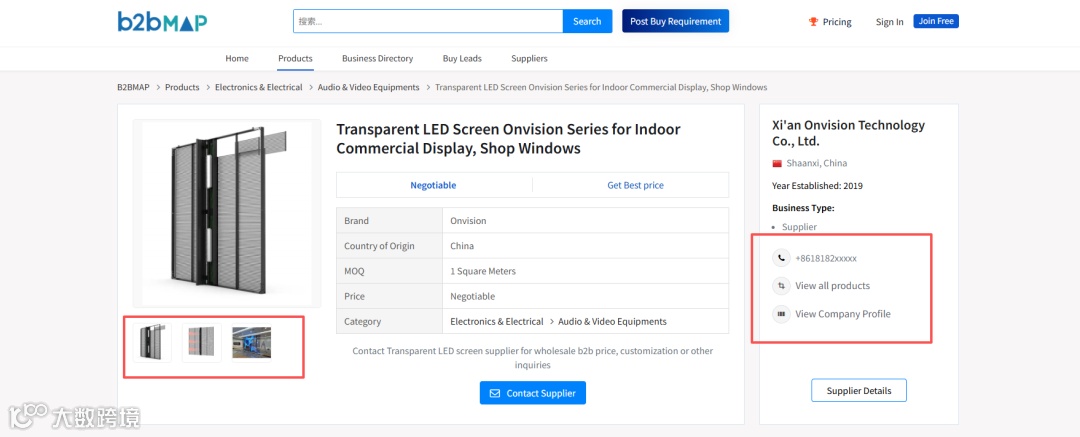Image resolution: width=1080 pixels, height=437 pixels.
Task: Click Sign In
Action: pyautogui.click(x=889, y=22)
